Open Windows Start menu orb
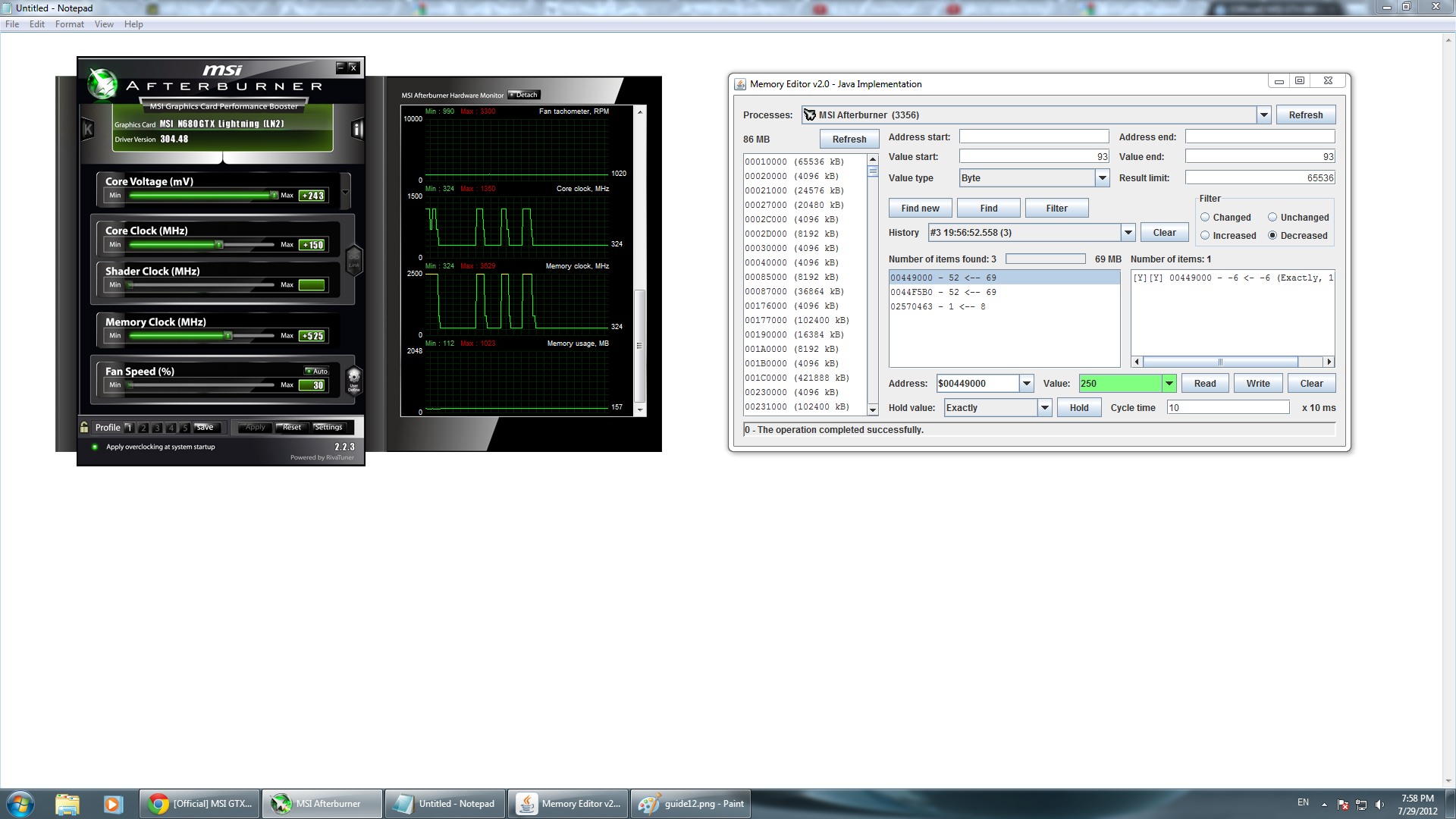The width and height of the screenshot is (1456, 819). tap(20, 804)
